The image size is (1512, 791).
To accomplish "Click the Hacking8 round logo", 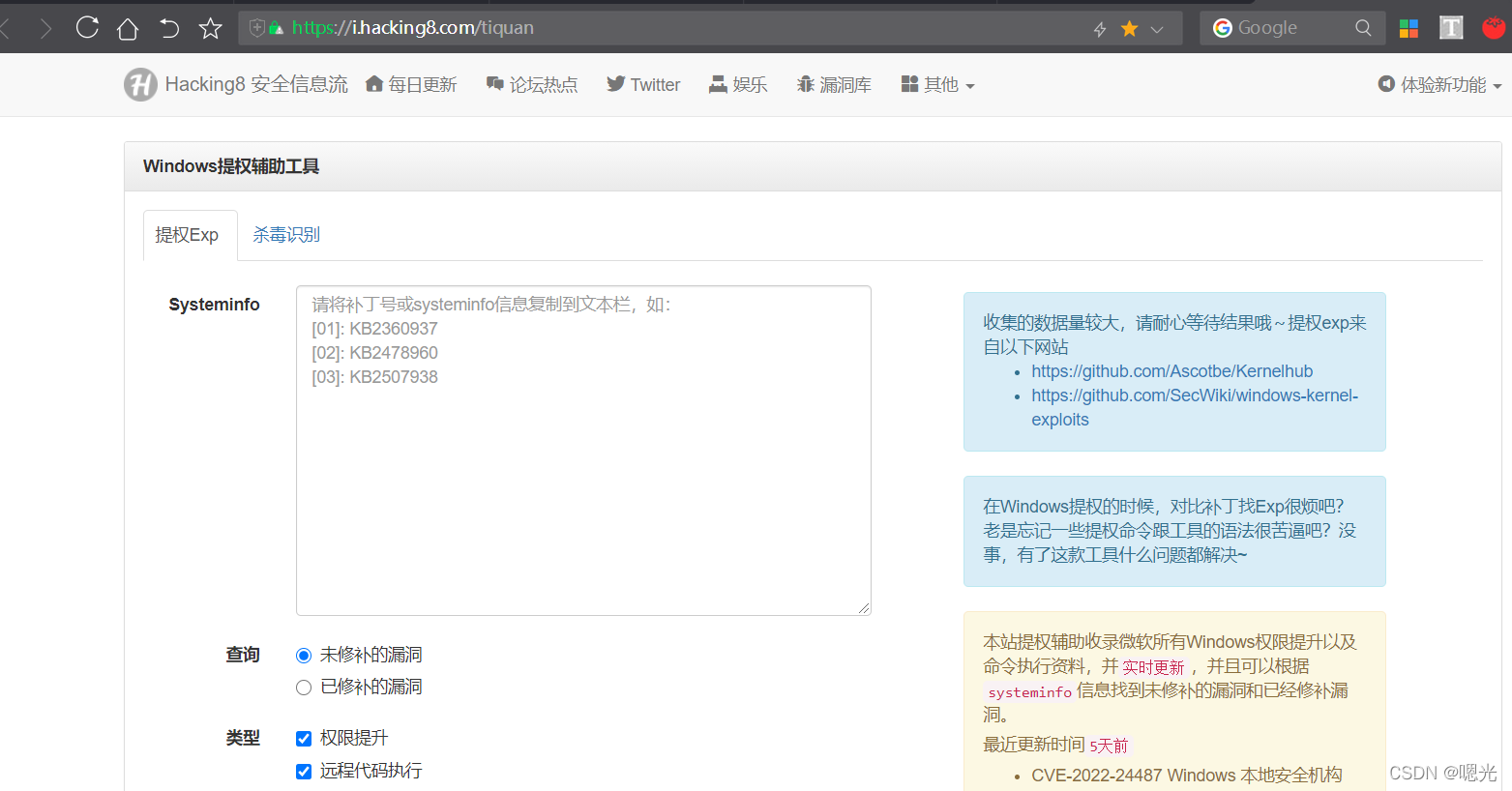I will pos(140,85).
